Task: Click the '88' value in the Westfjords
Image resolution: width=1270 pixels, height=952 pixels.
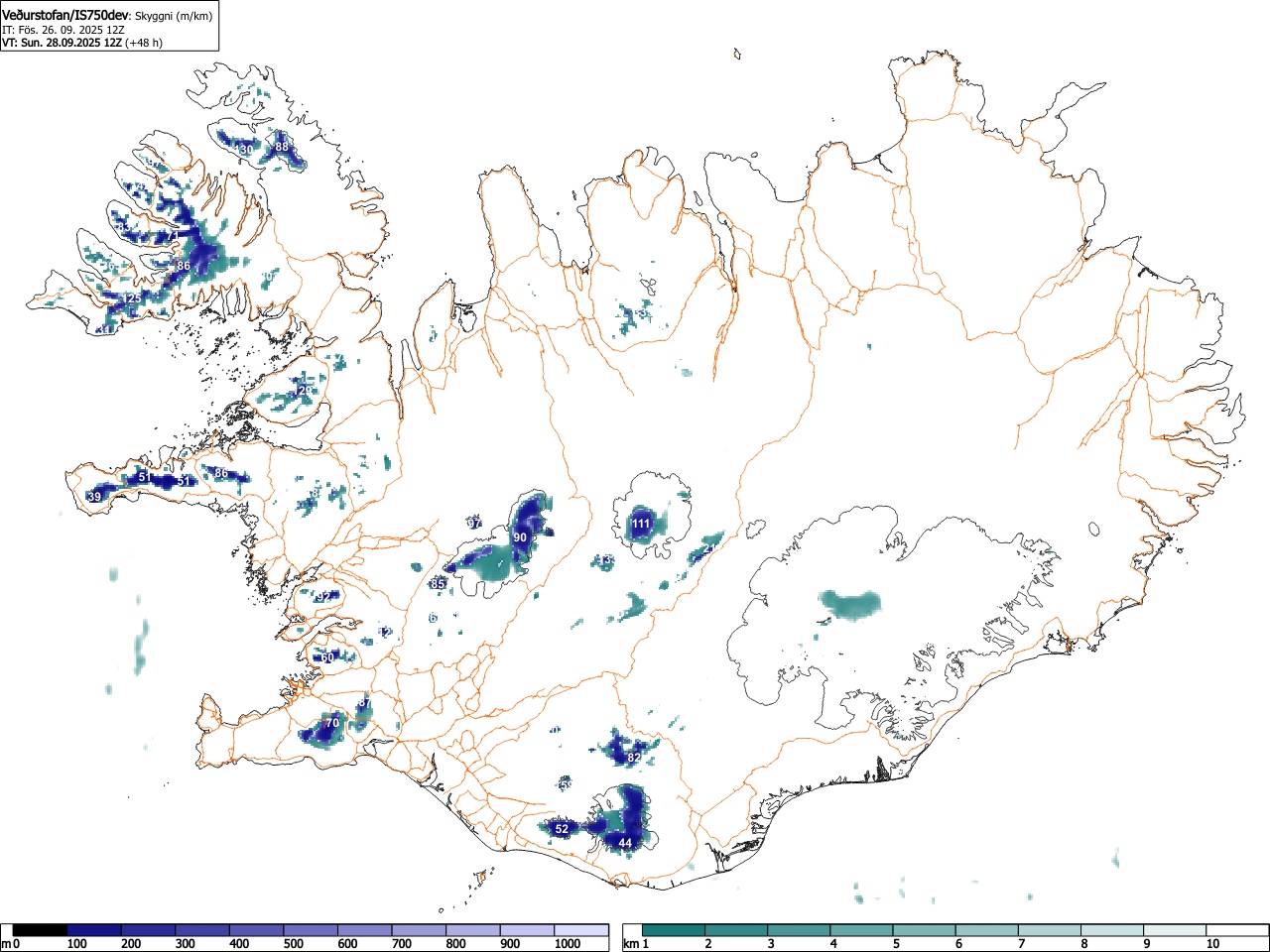Action: pyautogui.click(x=282, y=147)
